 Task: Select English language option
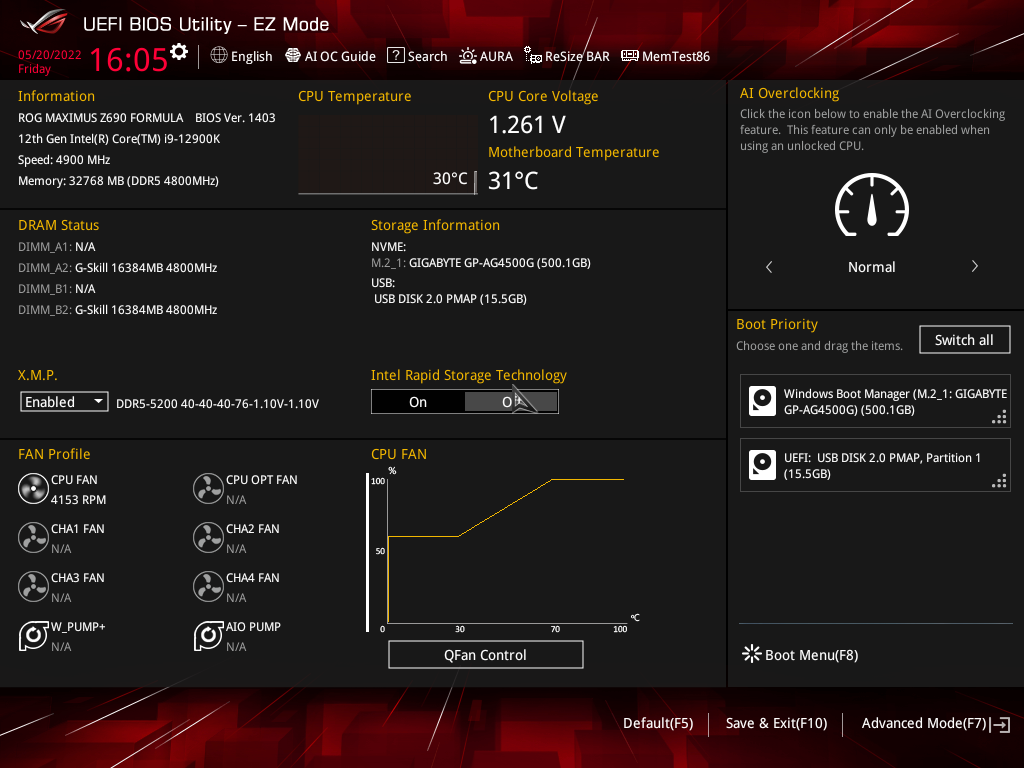[251, 57]
